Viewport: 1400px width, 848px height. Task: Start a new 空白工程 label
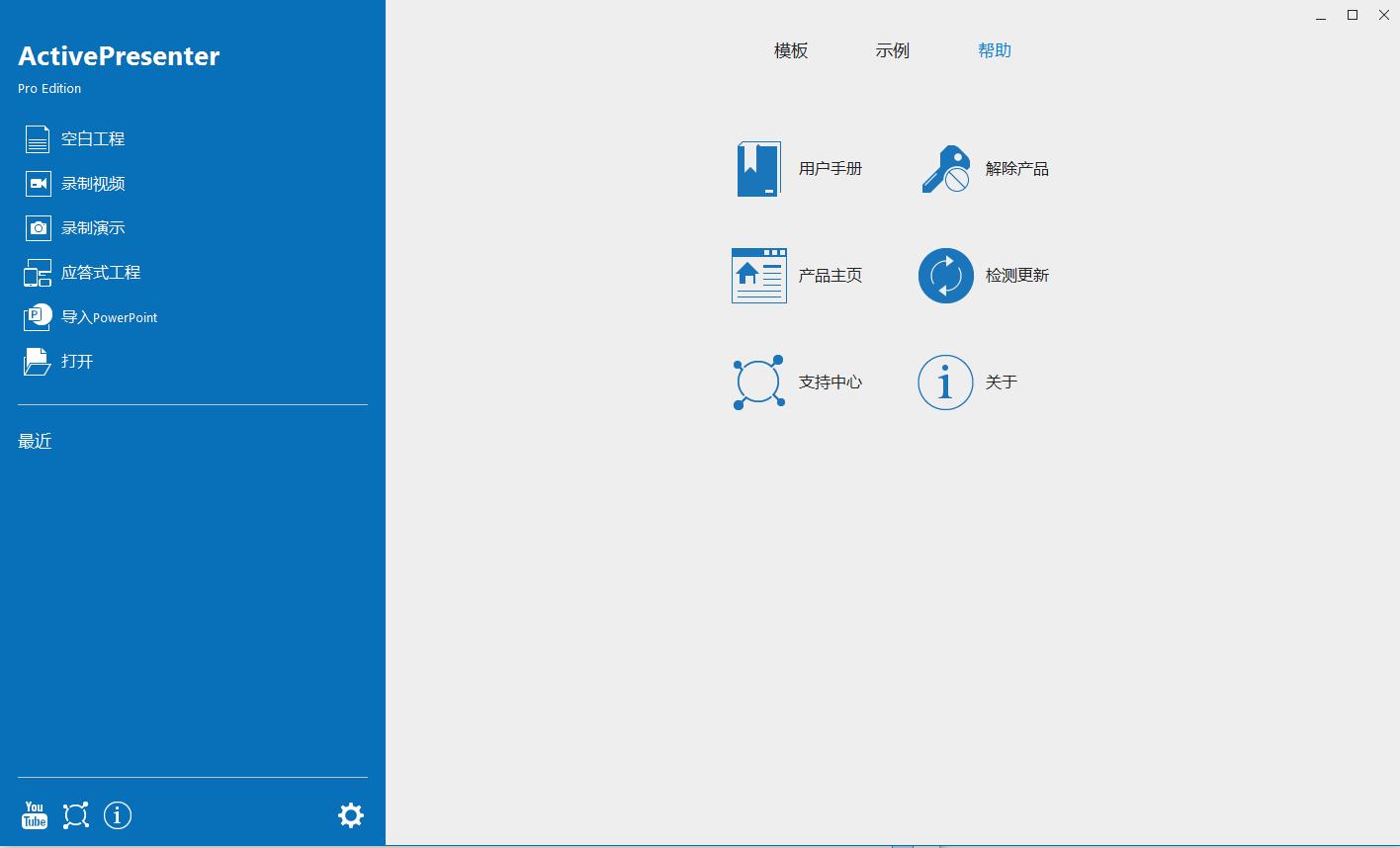click(x=93, y=139)
